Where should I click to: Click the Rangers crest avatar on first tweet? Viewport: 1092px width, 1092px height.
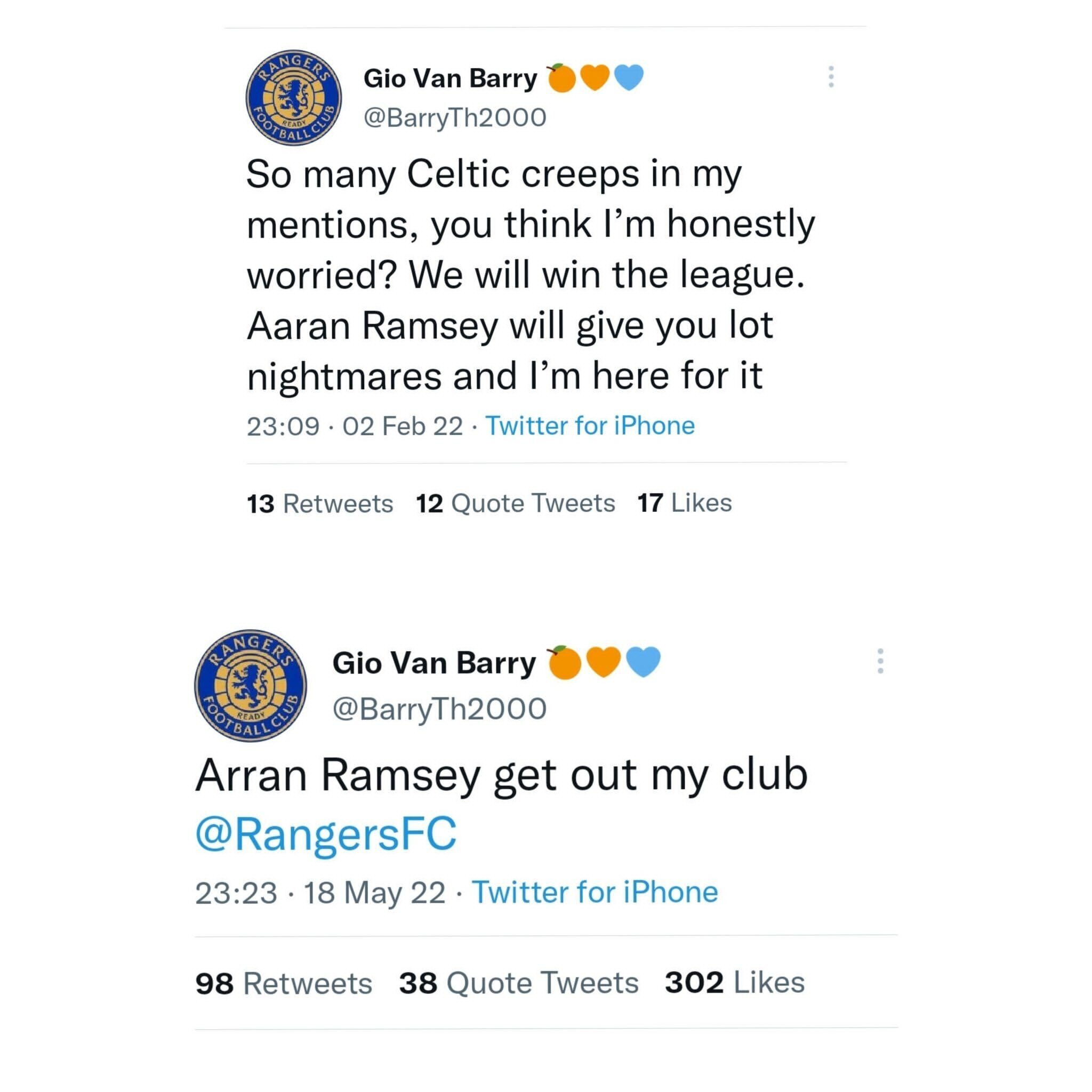pyautogui.click(x=294, y=97)
